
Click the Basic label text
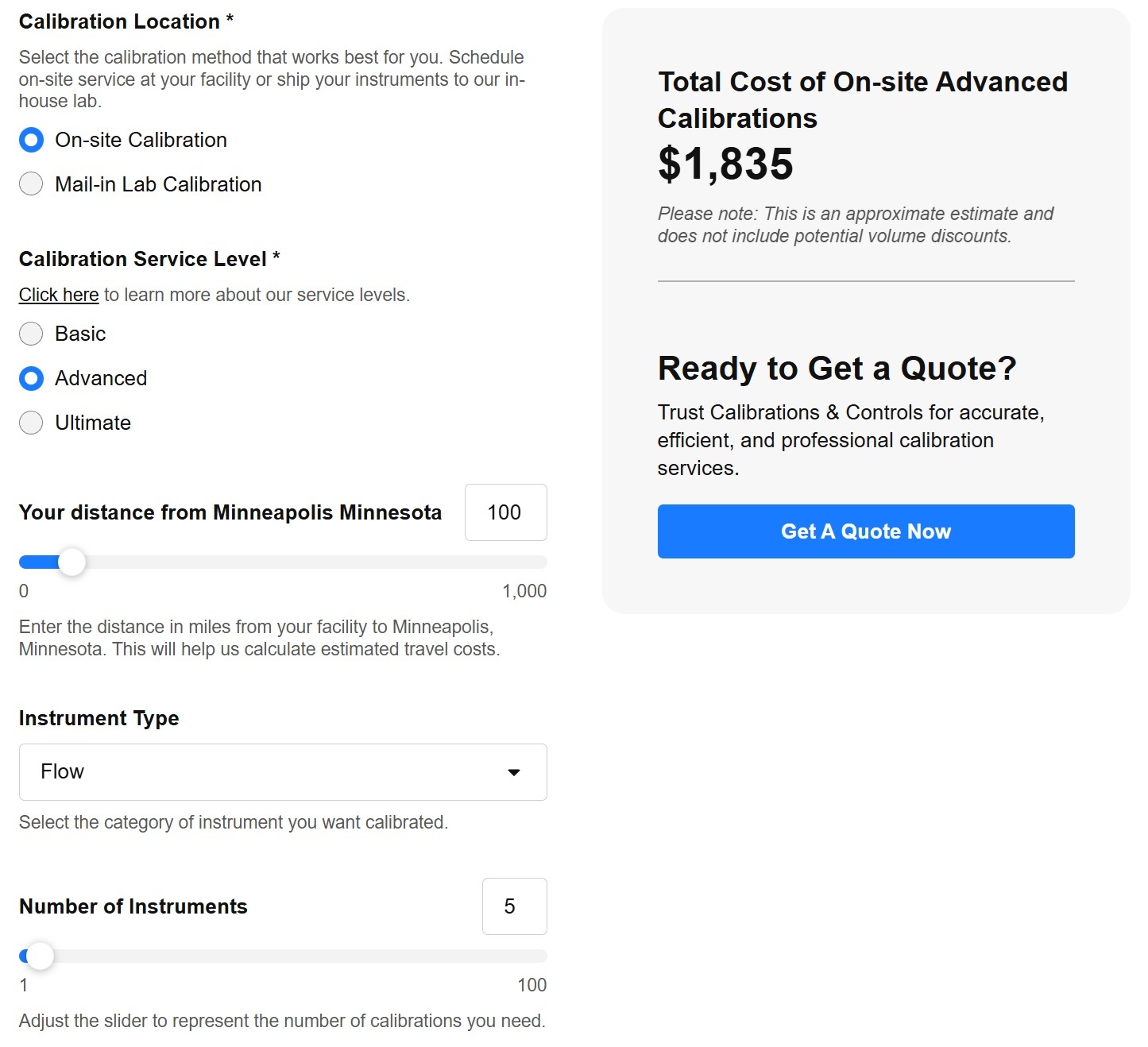[80, 334]
